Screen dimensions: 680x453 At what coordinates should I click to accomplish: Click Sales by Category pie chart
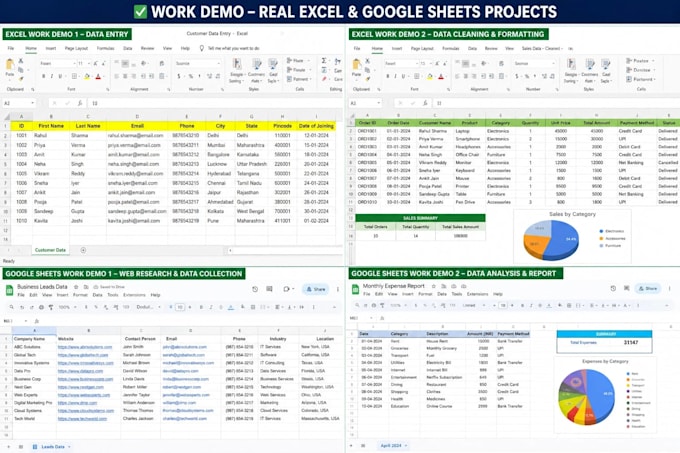[551, 240]
